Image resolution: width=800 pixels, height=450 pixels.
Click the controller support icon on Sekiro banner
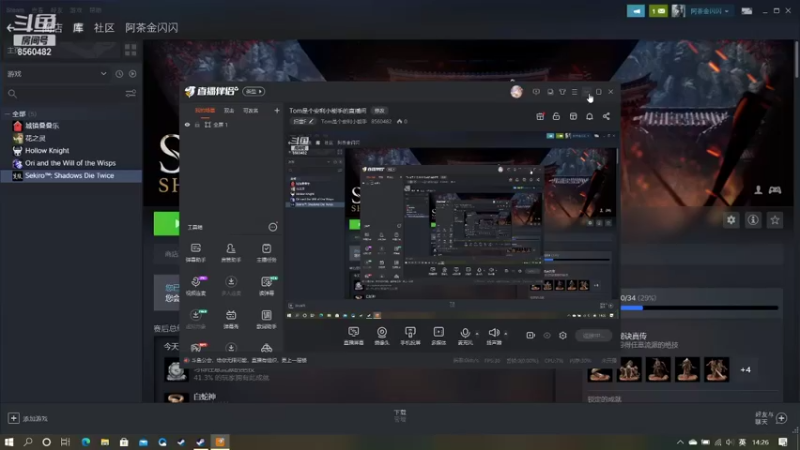[775, 190]
